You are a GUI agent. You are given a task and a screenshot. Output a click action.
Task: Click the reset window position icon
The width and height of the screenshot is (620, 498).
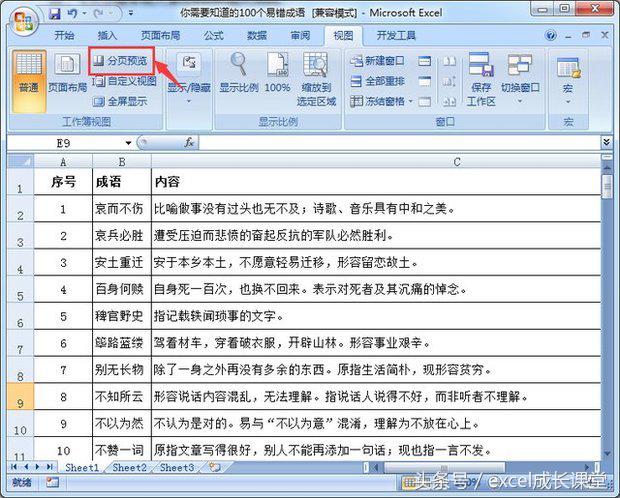click(449, 102)
